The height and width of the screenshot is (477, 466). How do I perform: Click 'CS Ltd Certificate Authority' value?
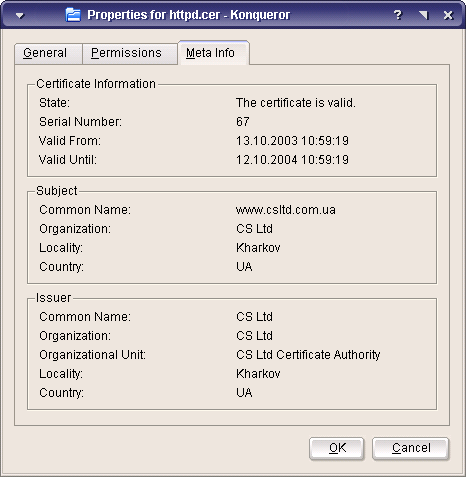coord(308,355)
